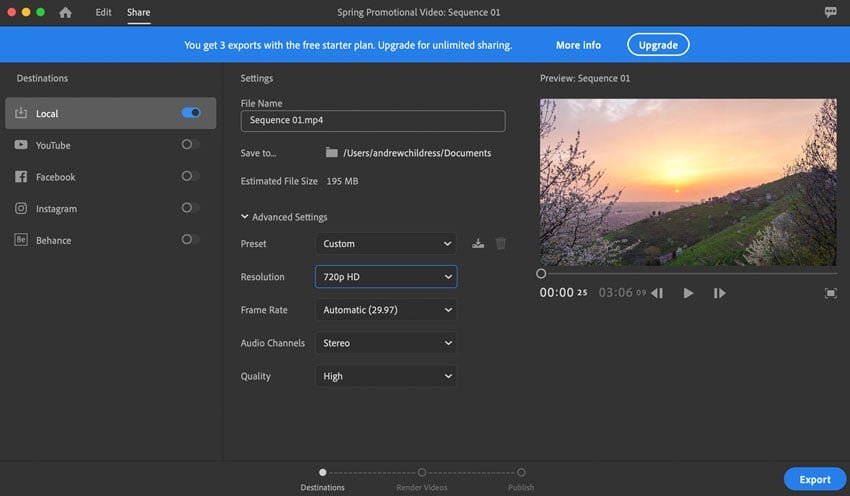This screenshot has height=496, width=850.
Task: Turn on Instagram destination toggle
Action: tap(191, 208)
